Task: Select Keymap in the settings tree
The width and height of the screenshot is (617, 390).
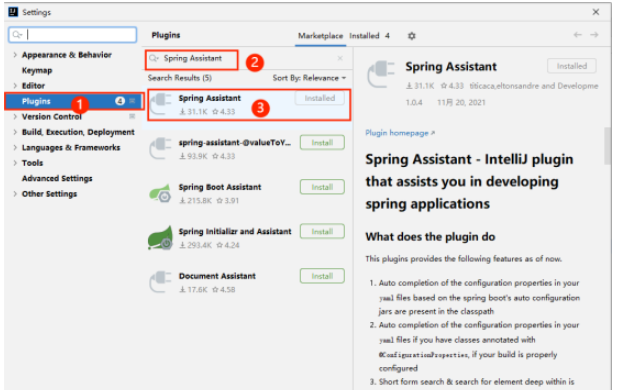Action: tap(37, 70)
